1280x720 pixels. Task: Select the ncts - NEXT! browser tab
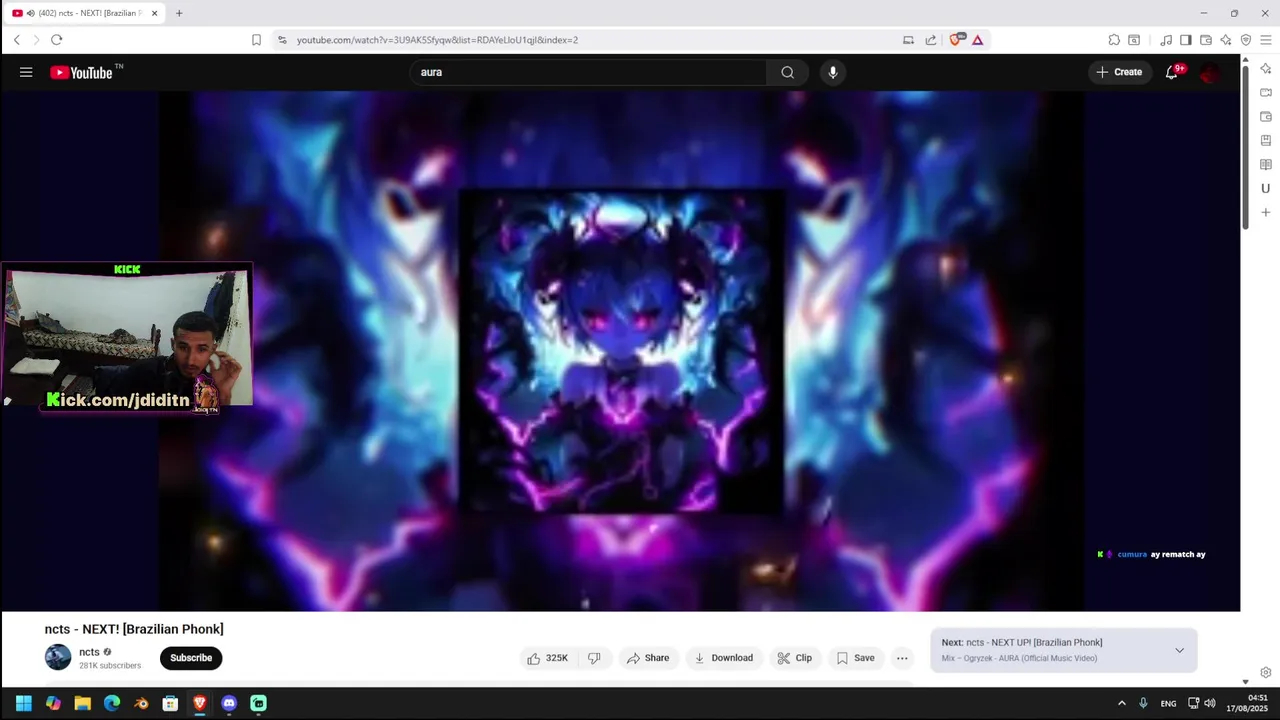point(85,13)
